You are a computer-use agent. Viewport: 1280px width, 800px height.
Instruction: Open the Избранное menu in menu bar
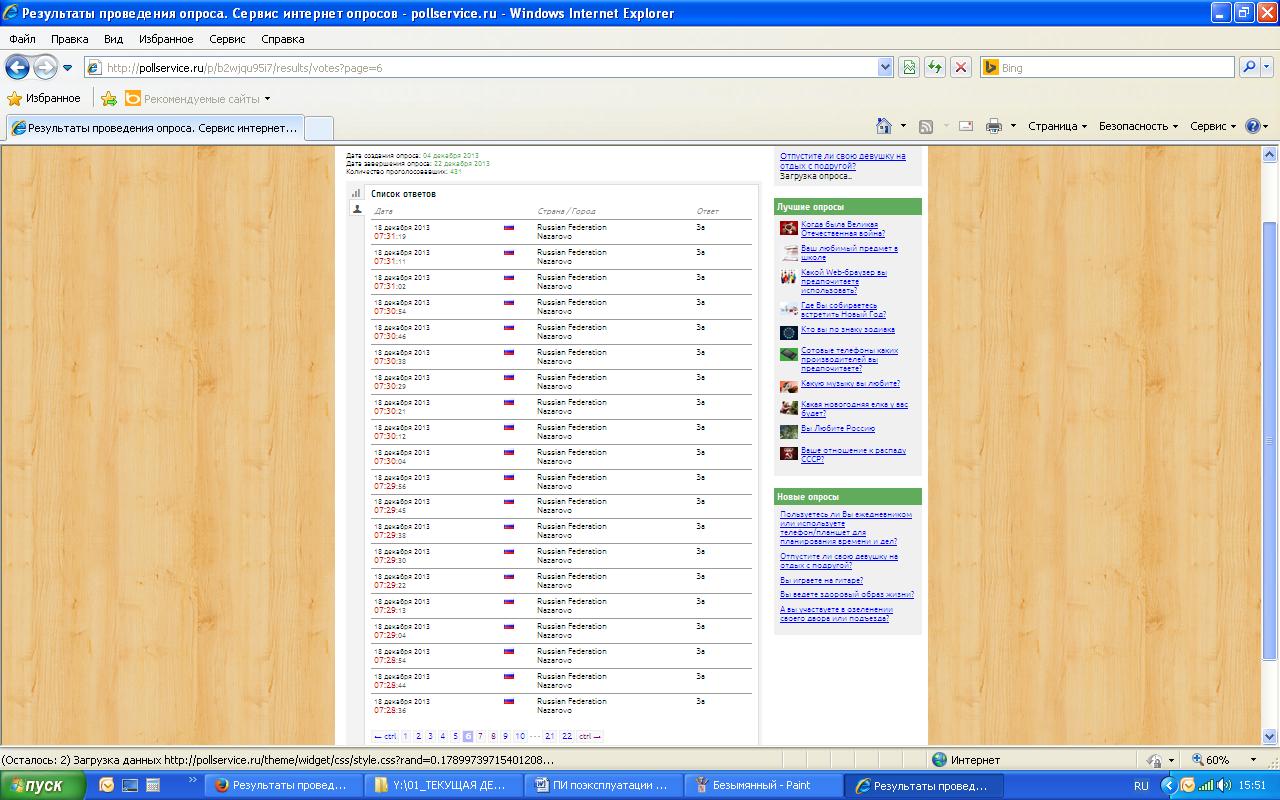(x=166, y=39)
